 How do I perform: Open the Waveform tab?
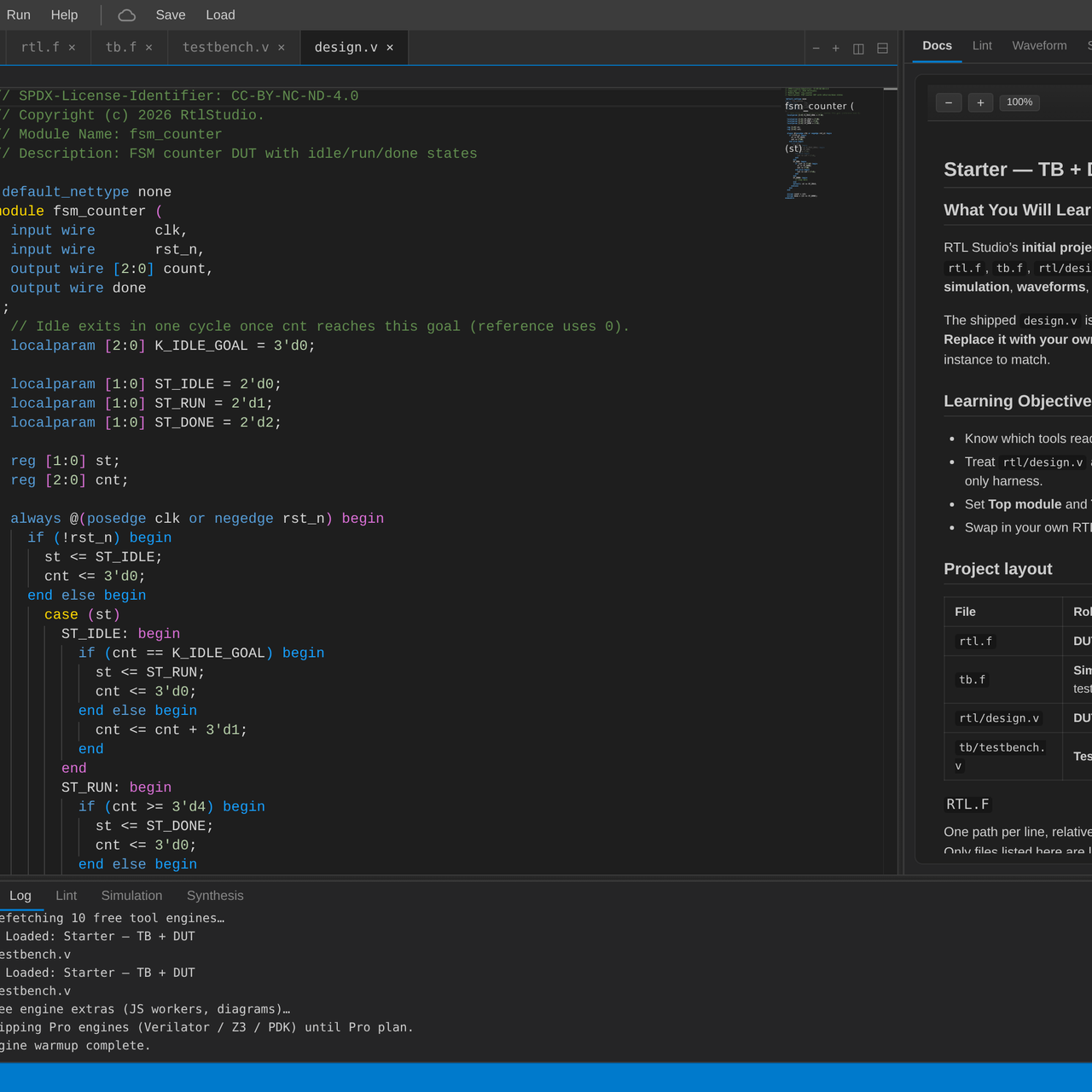[x=1039, y=46]
